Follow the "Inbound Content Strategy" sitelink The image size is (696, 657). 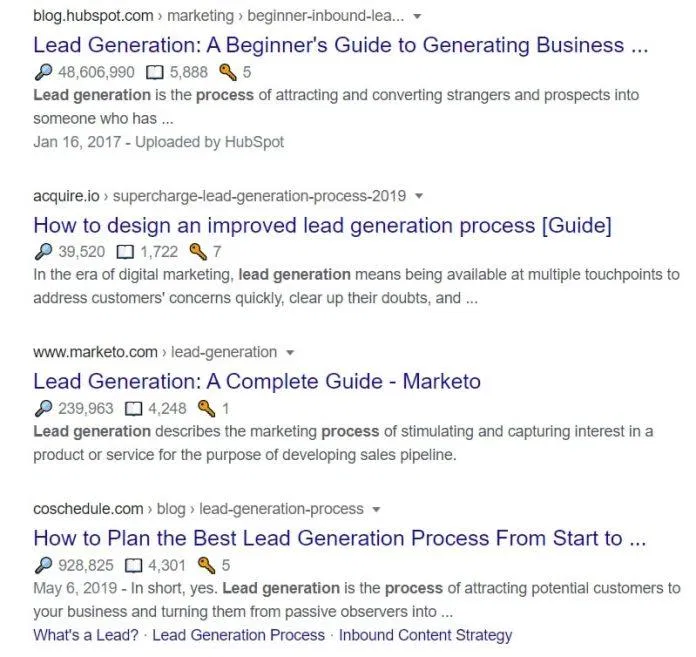pos(425,635)
